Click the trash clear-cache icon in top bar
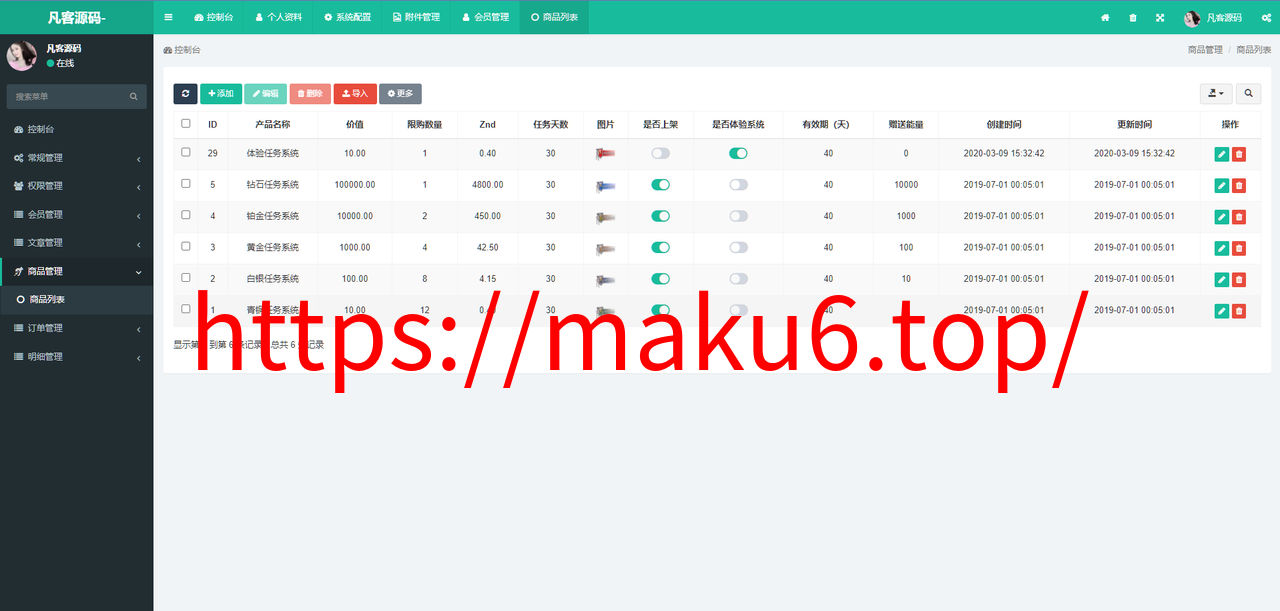This screenshot has height=611, width=1280. (x=1133, y=18)
